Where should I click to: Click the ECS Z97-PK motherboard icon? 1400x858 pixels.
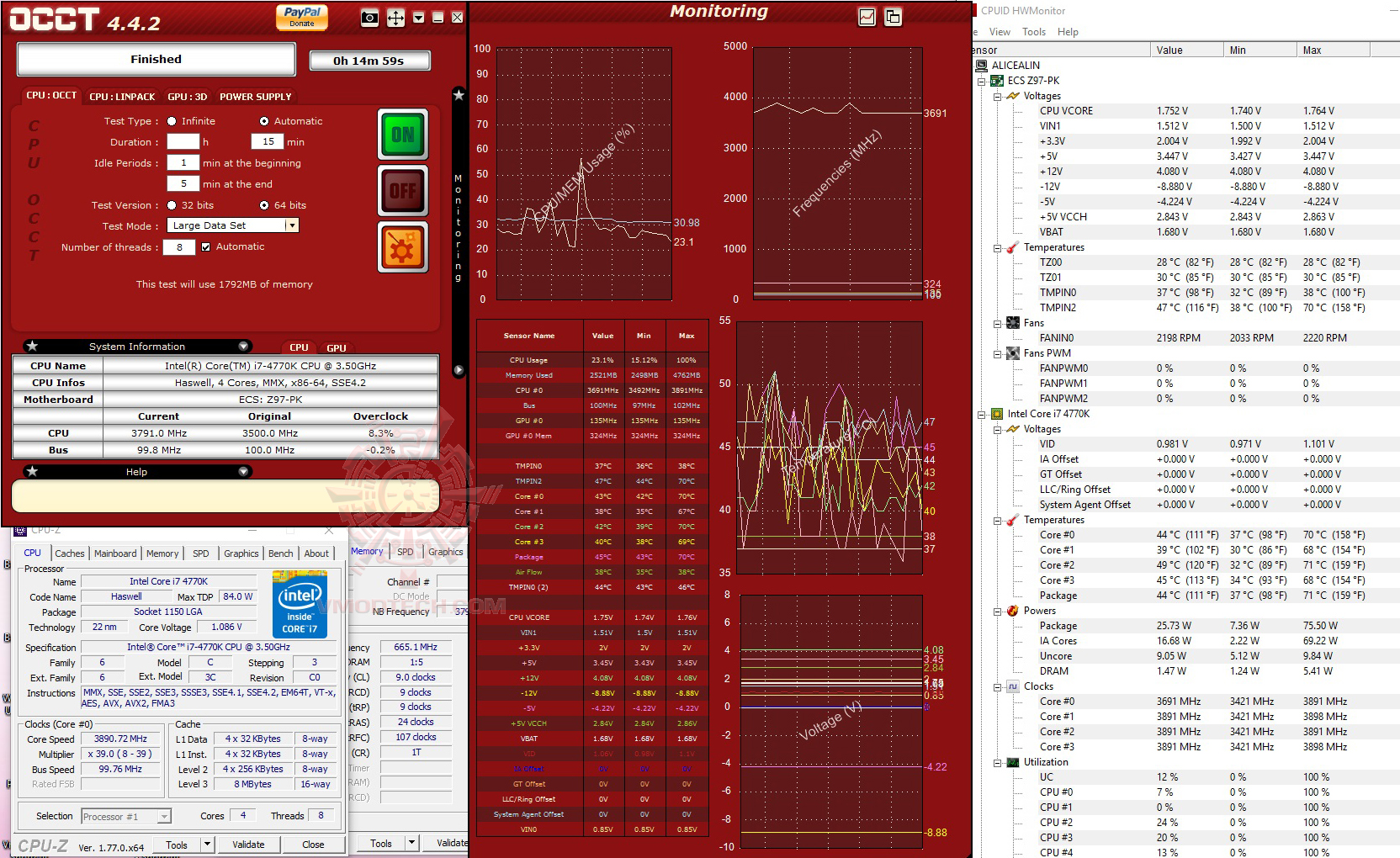pos(997,81)
